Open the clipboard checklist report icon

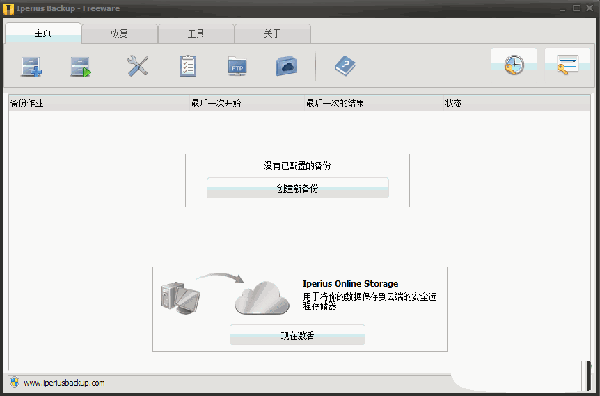tap(188, 67)
